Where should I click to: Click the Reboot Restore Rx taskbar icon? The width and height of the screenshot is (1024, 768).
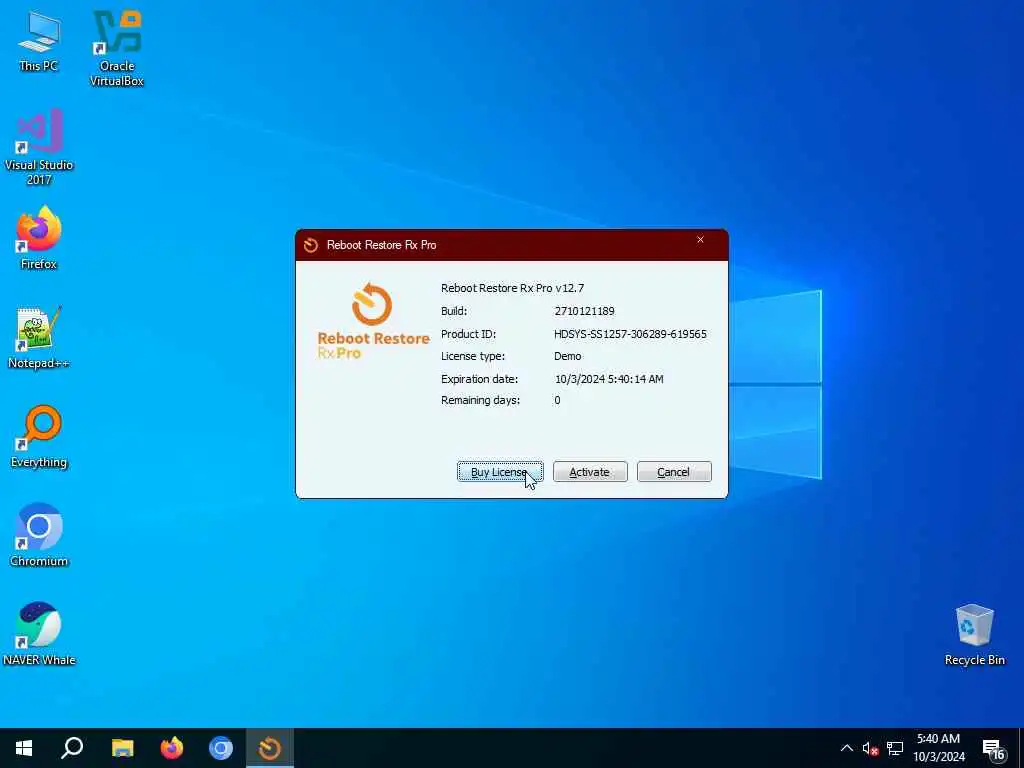[x=269, y=748]
